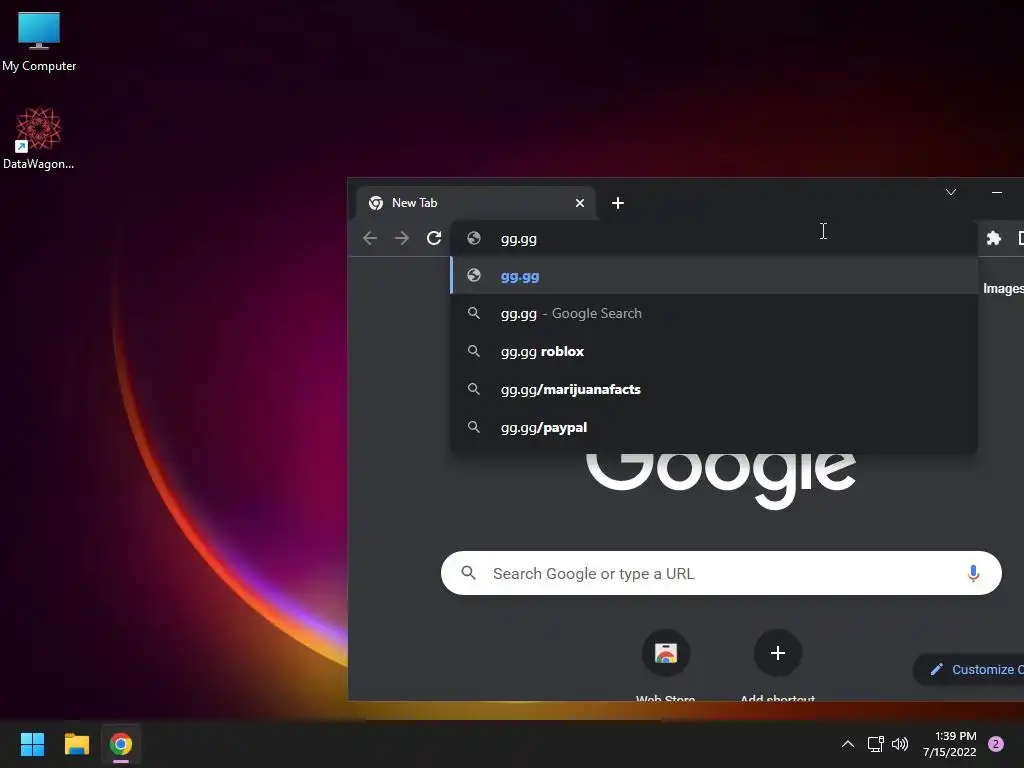Click the Chrome taskbar icon
Image resolution: width=1024 pixels, height=768 pixels.
click(121, 744)
